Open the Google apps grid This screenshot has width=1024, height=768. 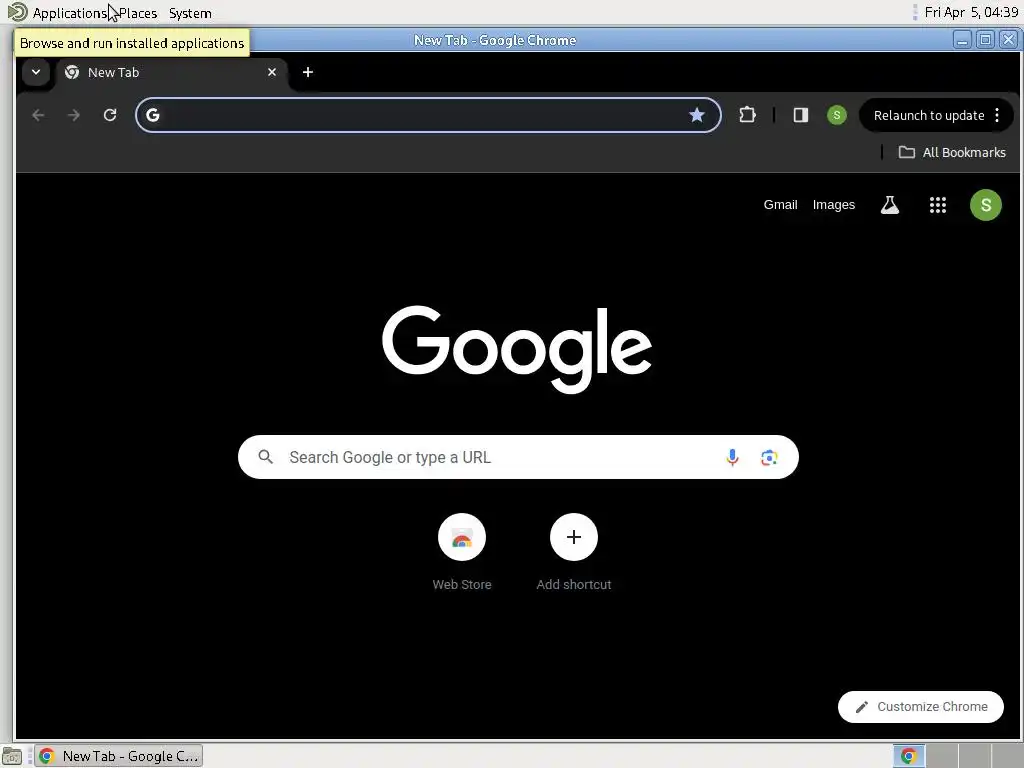click(x=938, y=205)
